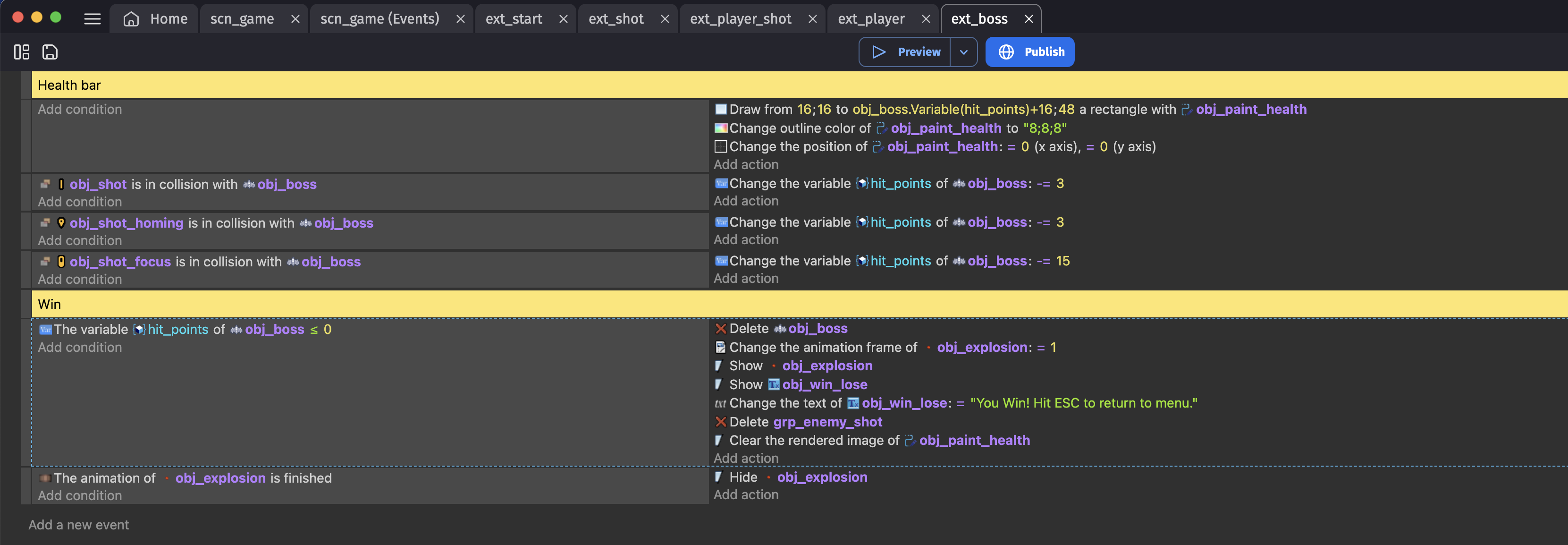Image resolution: width=1568 pixels, height=545 pixels.
Task: Click the -= 15 hit_points value
Action: pyautogui.click(x=1063, y=261)
